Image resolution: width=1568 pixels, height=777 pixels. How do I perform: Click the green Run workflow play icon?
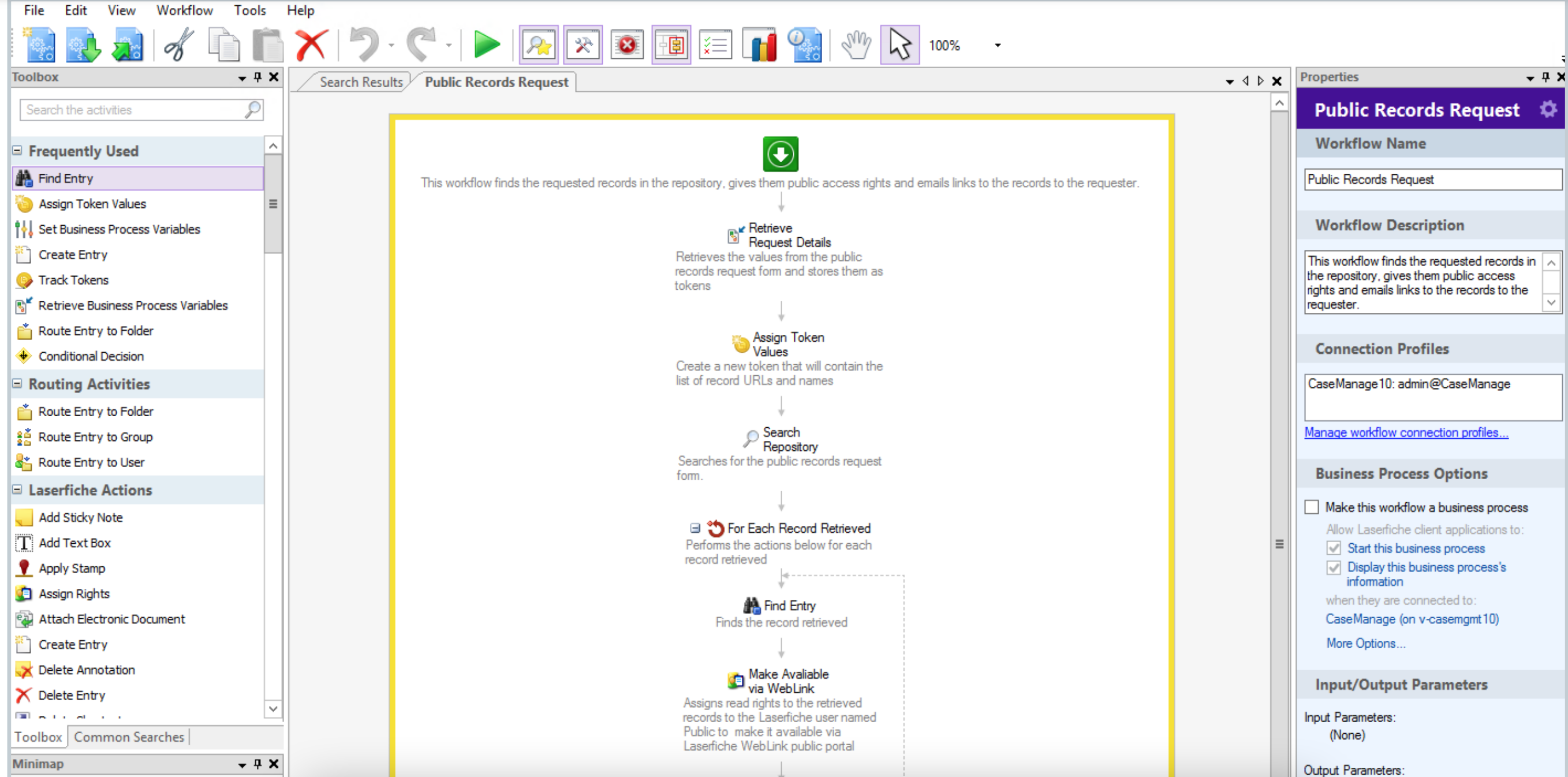pos(486,45)
